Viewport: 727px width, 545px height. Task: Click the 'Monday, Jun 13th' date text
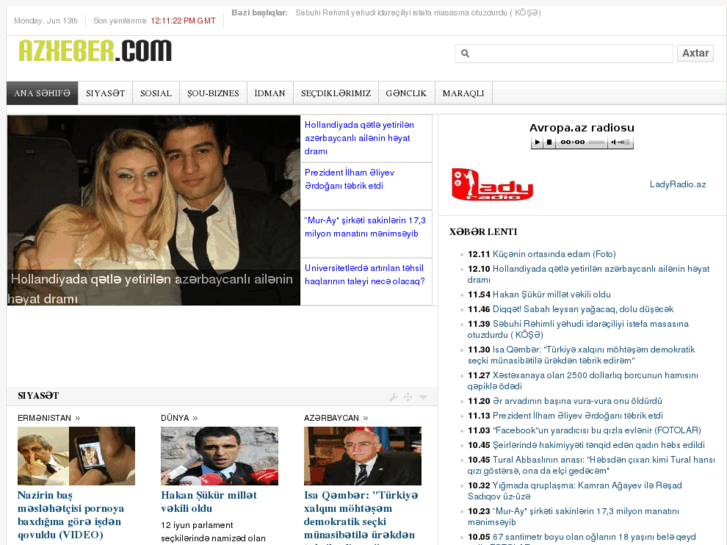tap(45, 21)
